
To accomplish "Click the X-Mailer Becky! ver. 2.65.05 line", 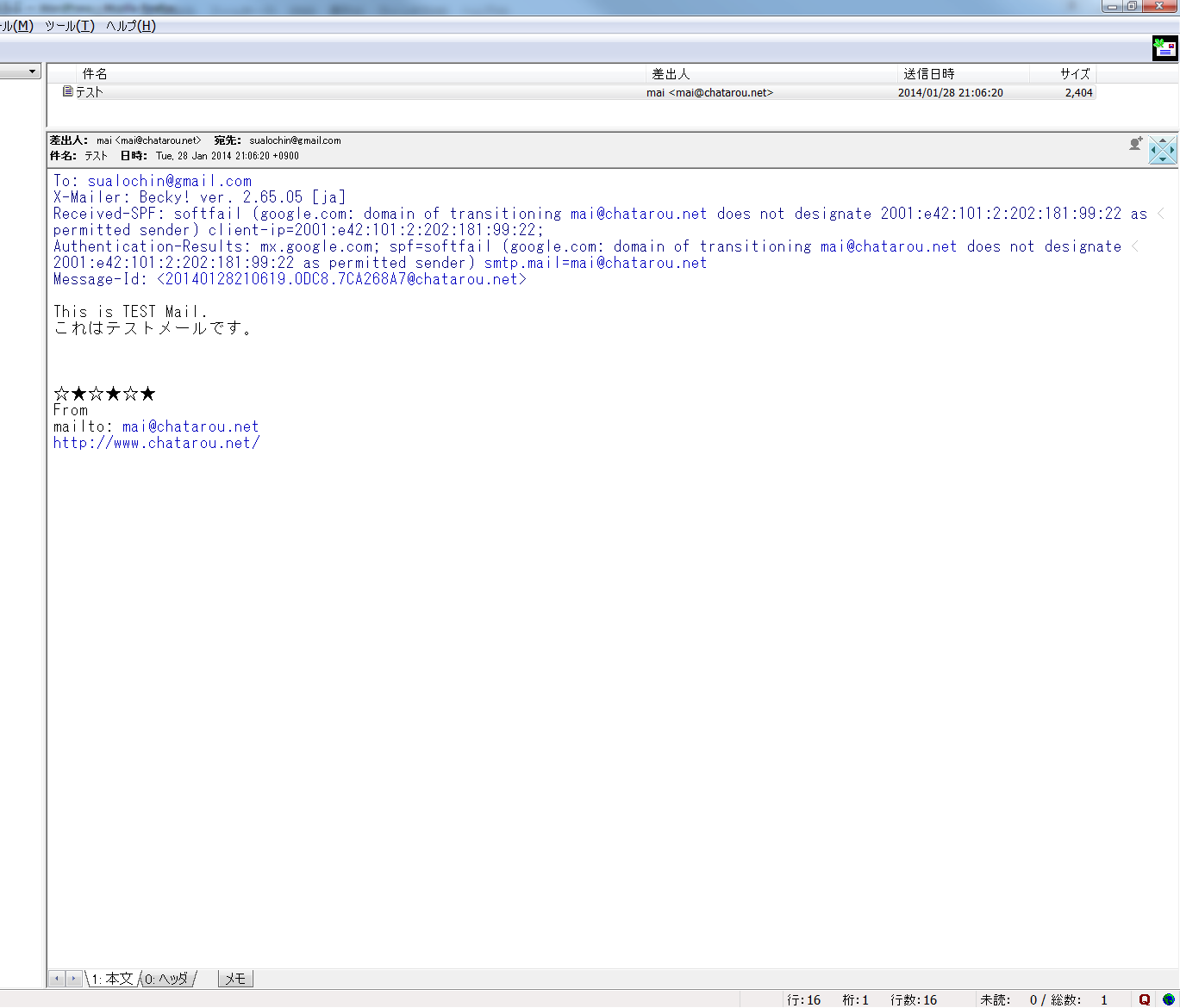I will coord(199,197).
